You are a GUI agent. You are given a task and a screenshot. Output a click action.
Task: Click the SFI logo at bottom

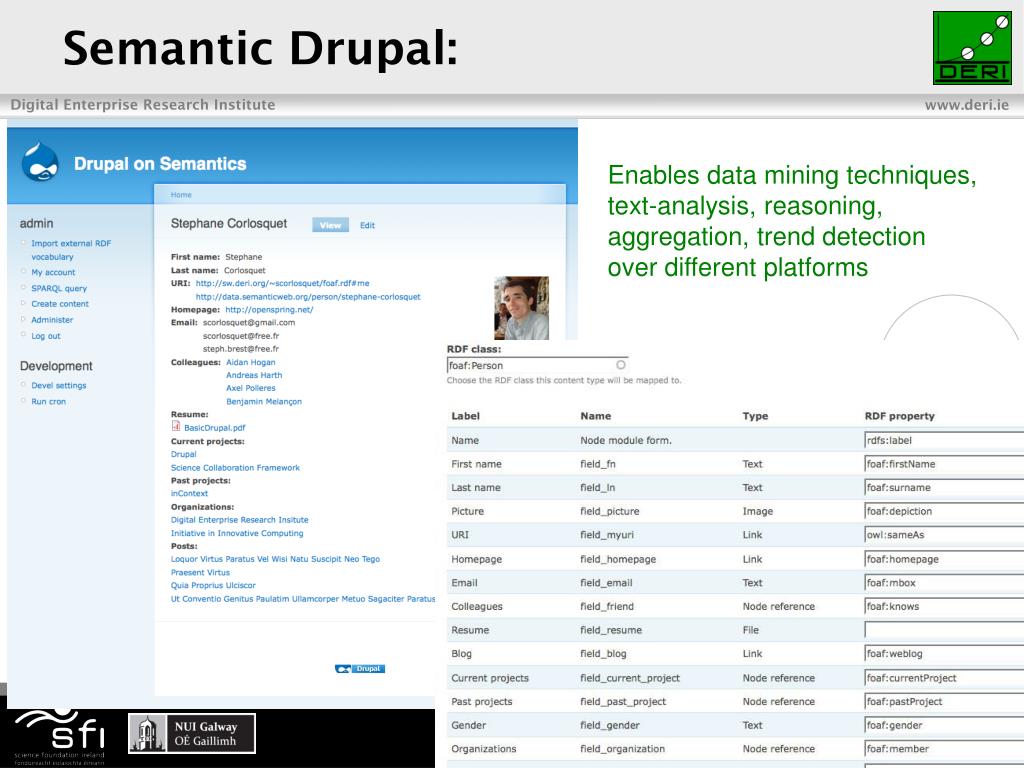[x=60, y=737]
